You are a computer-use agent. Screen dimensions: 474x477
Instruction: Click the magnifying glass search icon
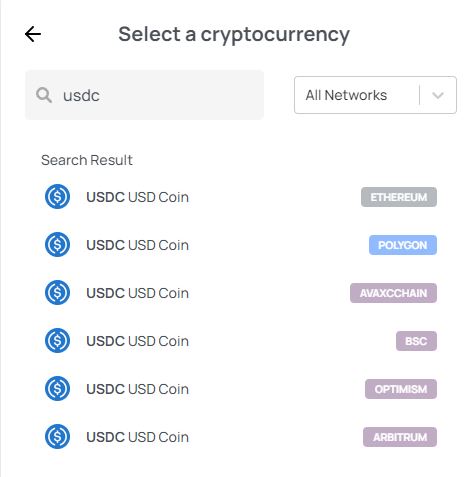[x=44, y=95]
